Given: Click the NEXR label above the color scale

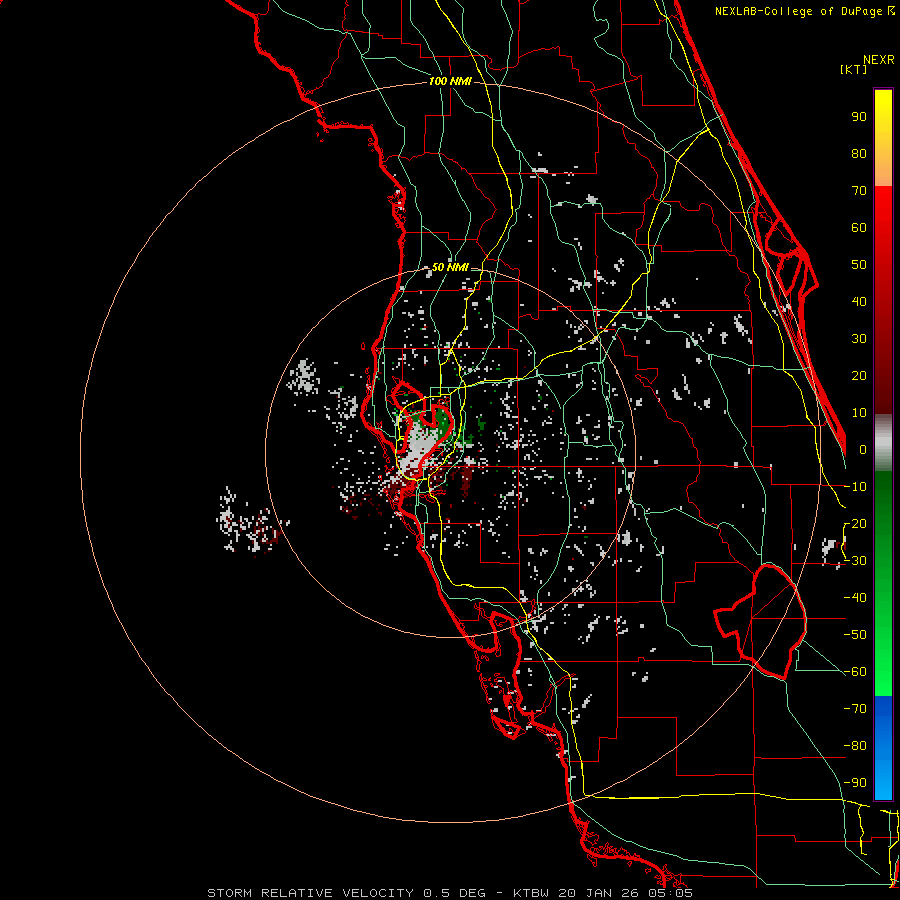Looking at the screenshot, I should 879,60.
